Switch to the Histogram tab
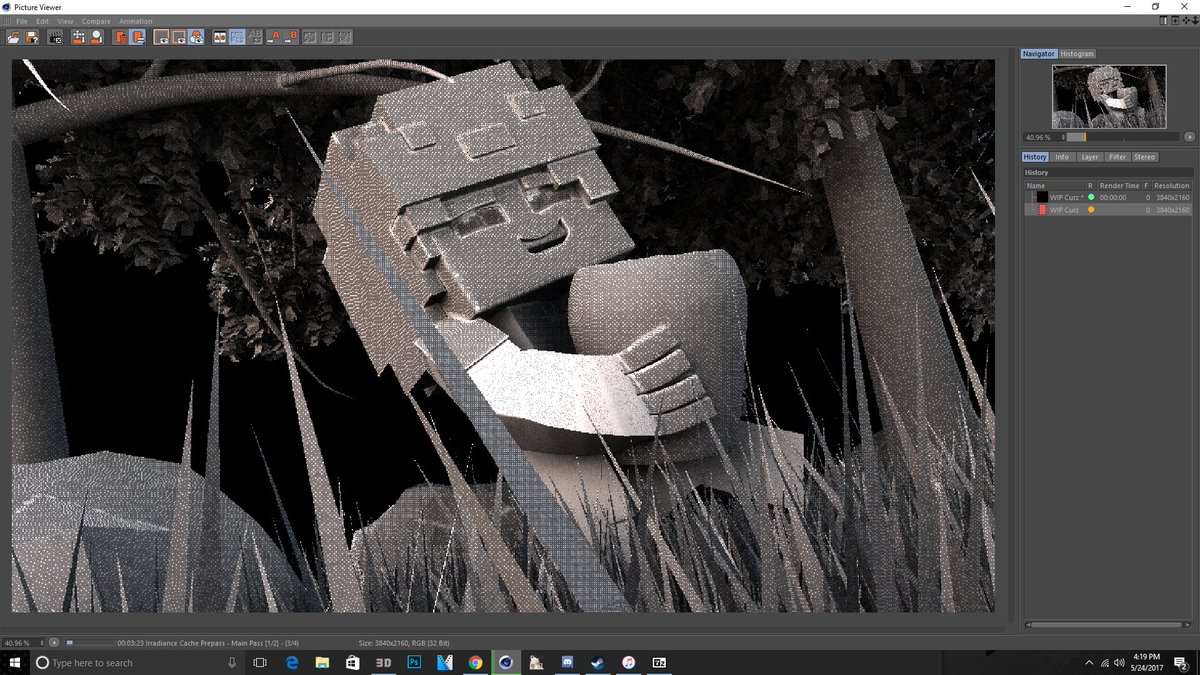 pos(1077,54)
